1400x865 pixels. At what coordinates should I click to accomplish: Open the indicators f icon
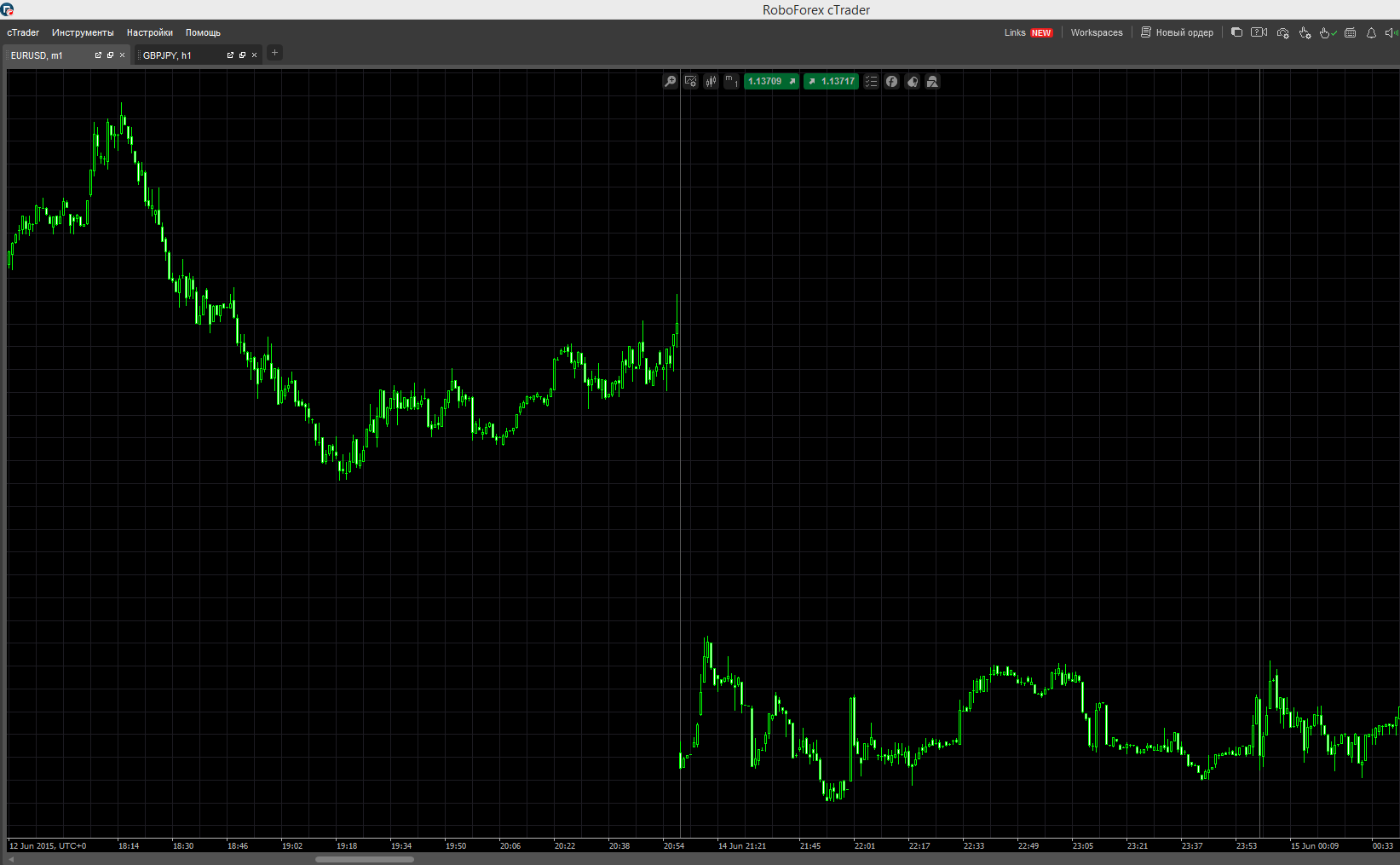[x=891, y=82]
